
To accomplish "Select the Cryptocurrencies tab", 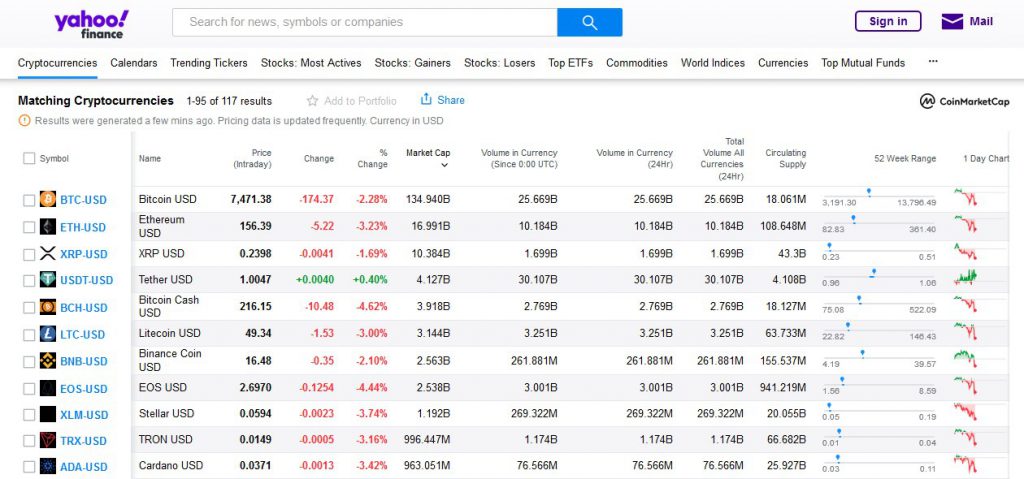I will [x=57, y=63].
